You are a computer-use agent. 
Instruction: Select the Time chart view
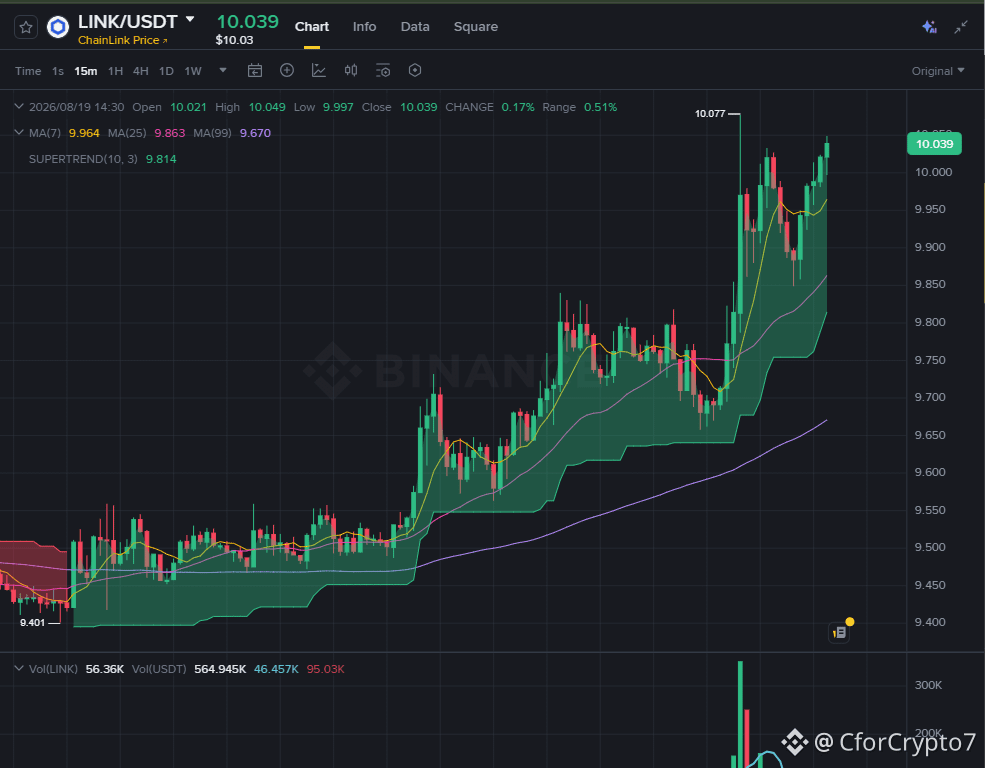pyautogui.click(x=28, y=71)
